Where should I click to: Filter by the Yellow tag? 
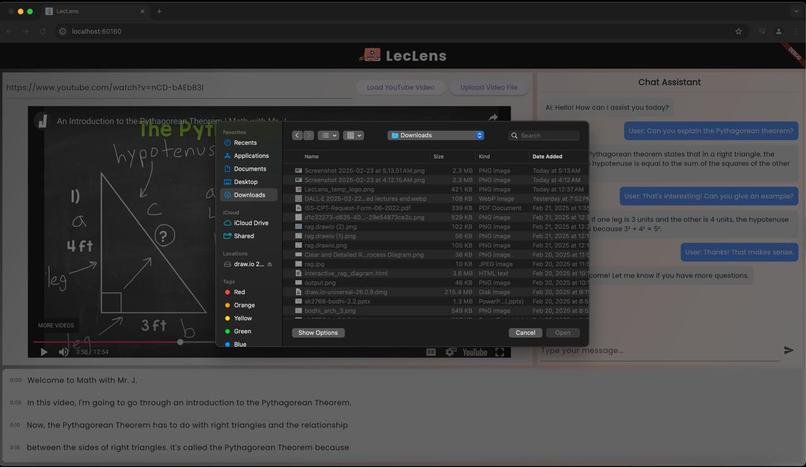(243, 318)
